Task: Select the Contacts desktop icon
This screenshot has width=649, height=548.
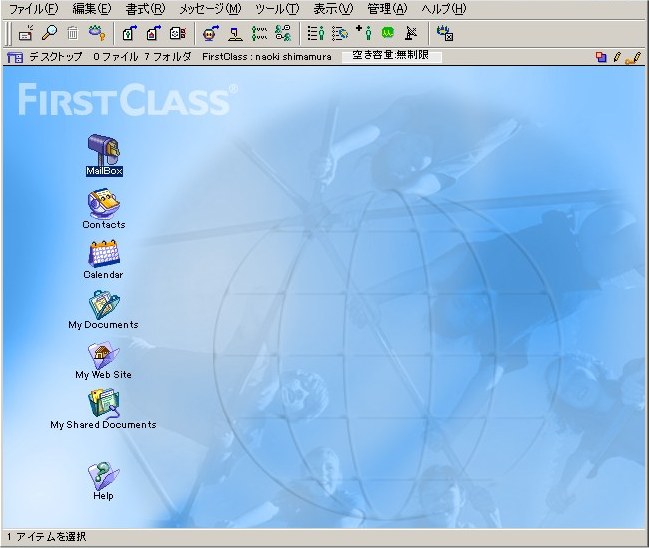Action: [x=103, y=209]
